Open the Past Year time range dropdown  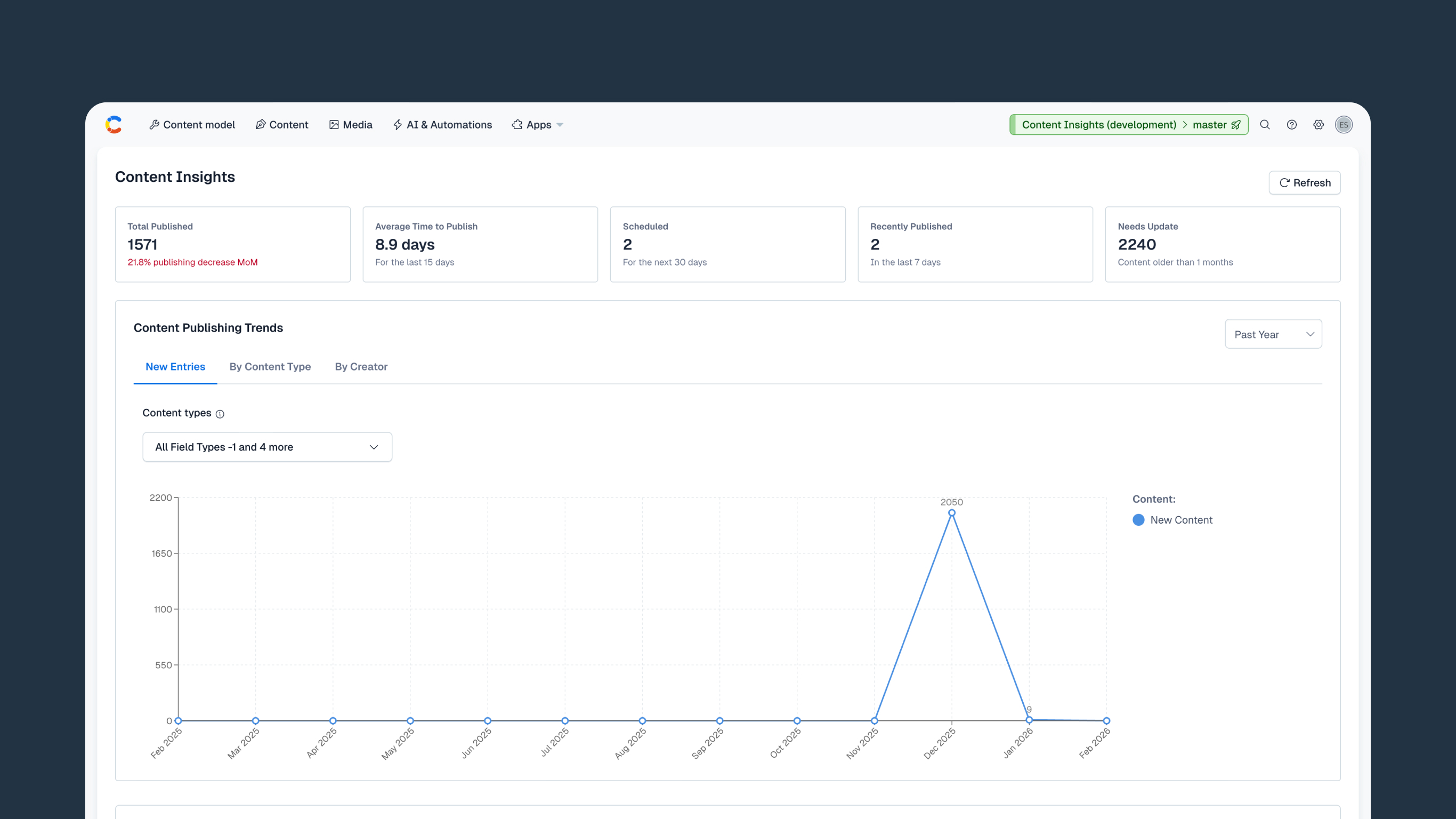[x=1273, y=334]
